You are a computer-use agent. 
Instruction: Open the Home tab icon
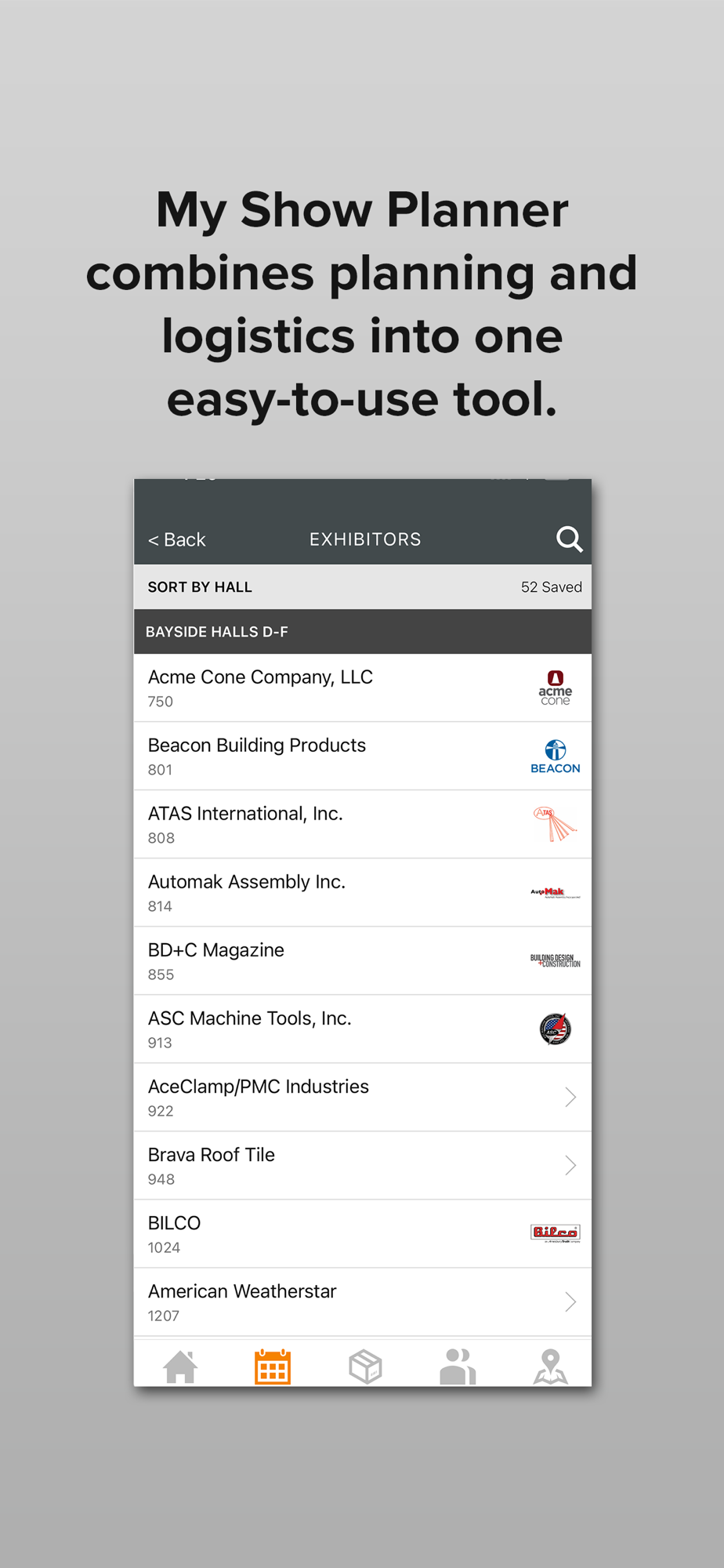click(180, 1367)
